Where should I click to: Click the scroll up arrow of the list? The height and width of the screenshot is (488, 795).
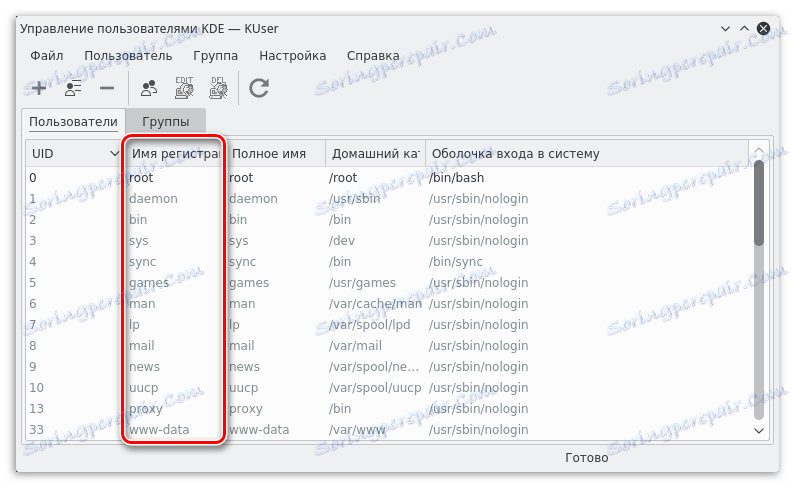click(x=759, y=150)
